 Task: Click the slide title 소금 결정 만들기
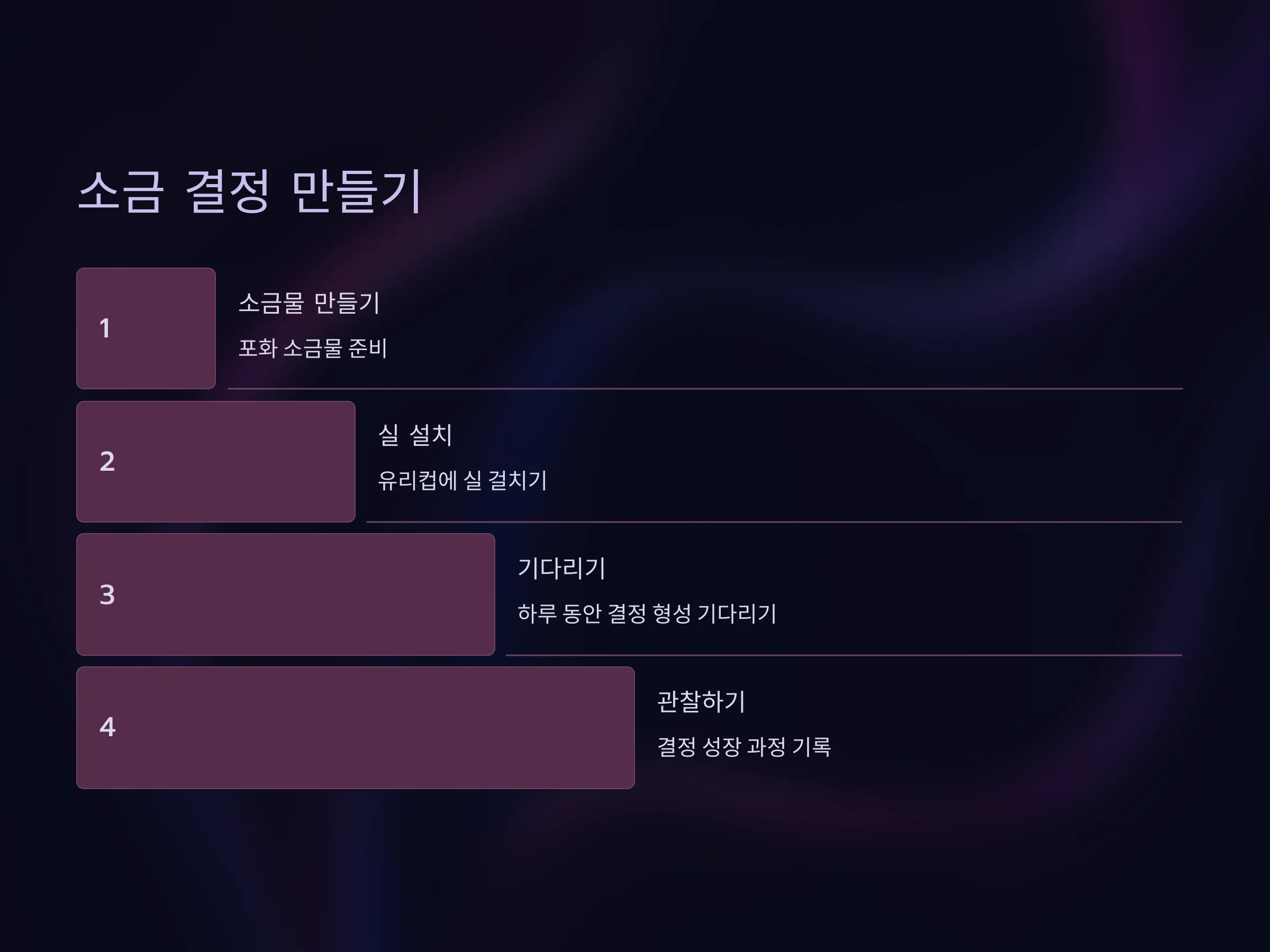[250, 191]
